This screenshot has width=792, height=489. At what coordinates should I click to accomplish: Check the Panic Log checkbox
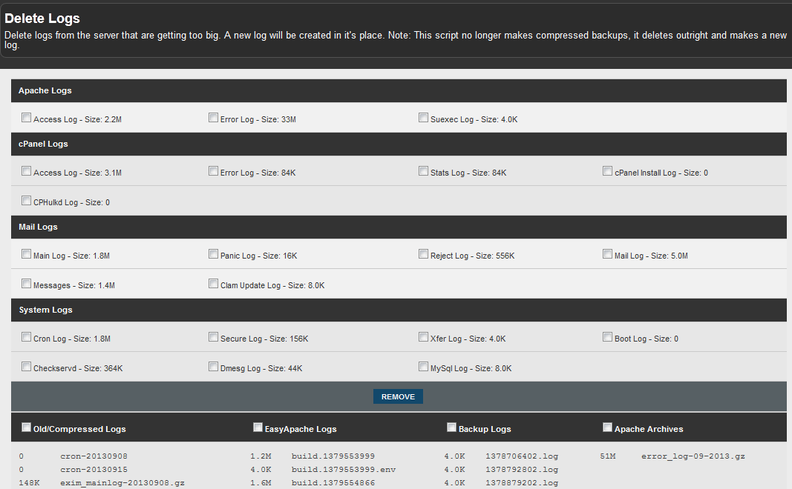[214, 254]
